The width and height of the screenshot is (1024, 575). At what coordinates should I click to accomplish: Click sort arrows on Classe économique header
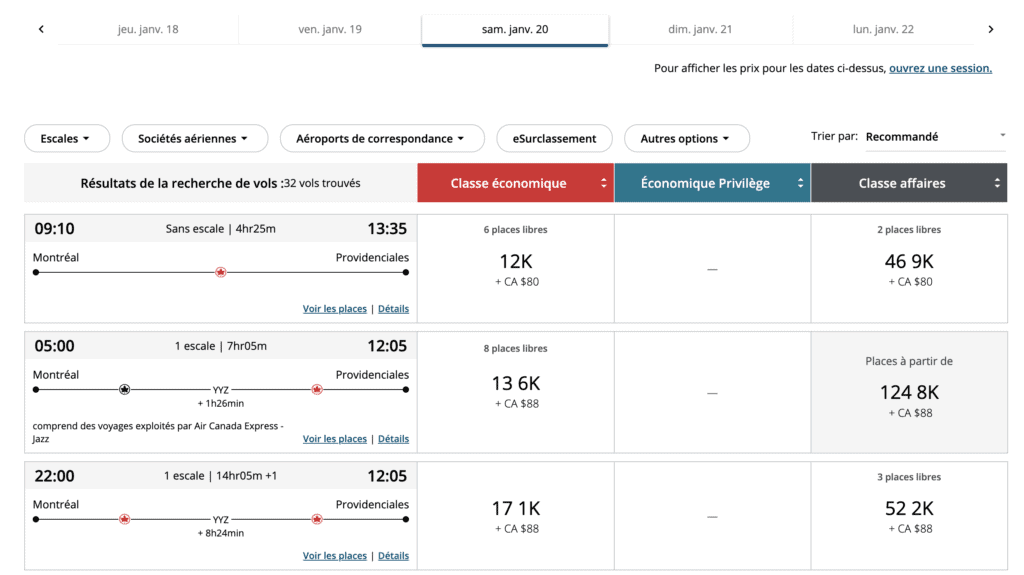click(x=603, y=183)
